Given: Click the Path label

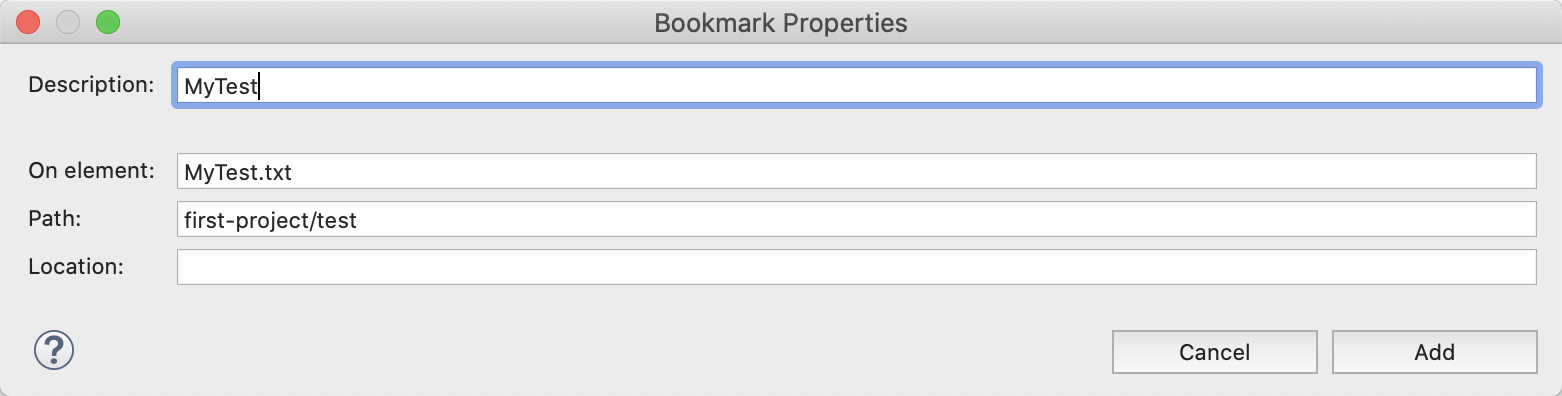Looking at the screenshot, I should point(54,219).
